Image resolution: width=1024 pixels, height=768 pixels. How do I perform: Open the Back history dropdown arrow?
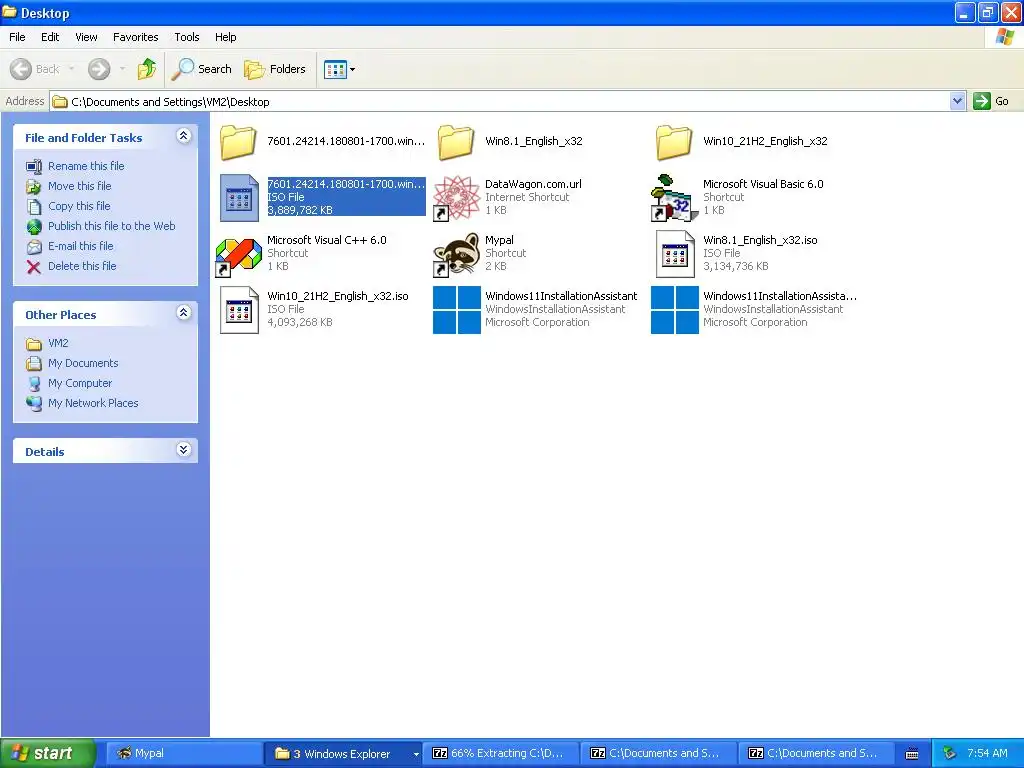71,69
